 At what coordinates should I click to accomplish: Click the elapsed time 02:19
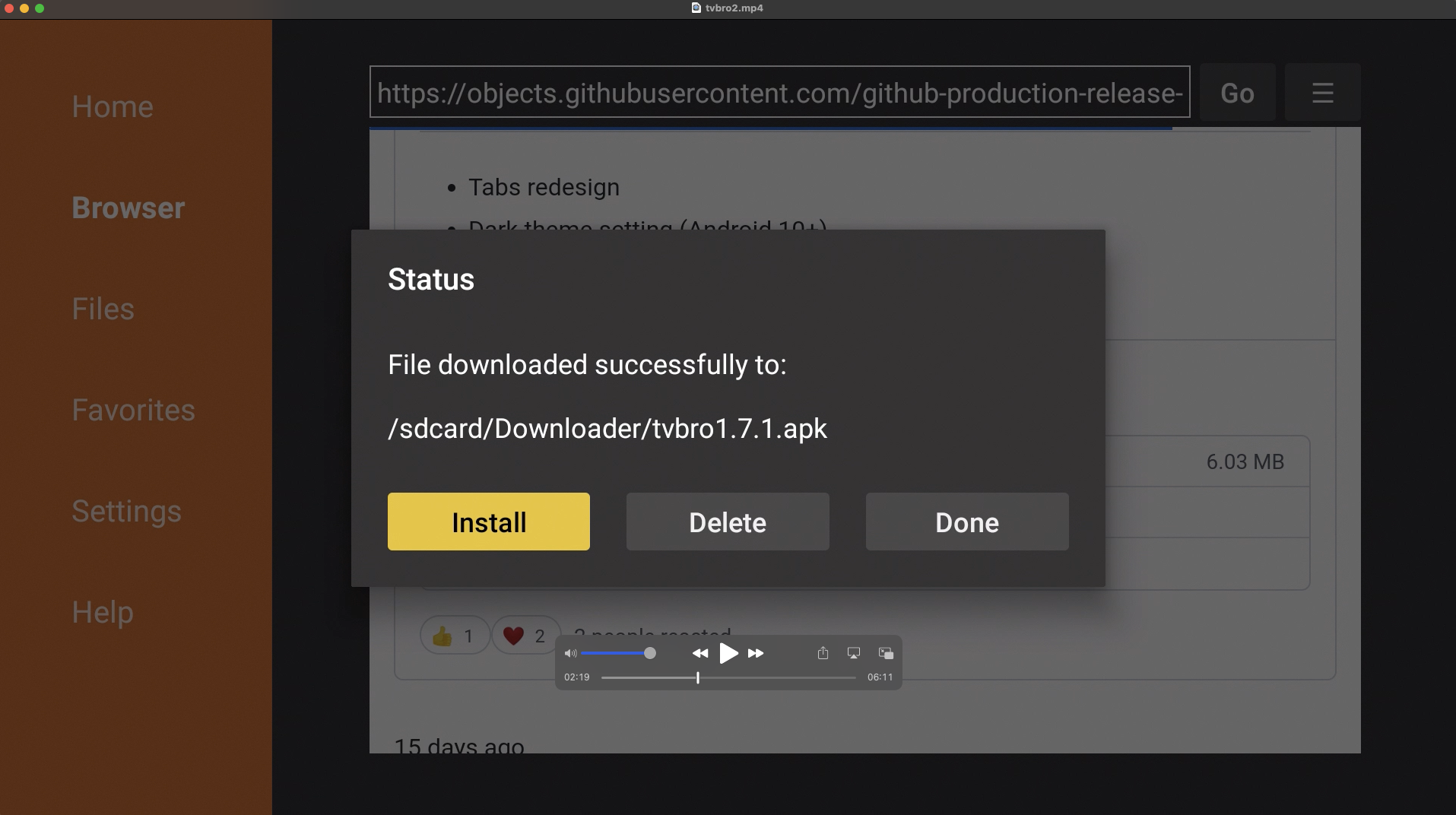click(x=576, y=677)
